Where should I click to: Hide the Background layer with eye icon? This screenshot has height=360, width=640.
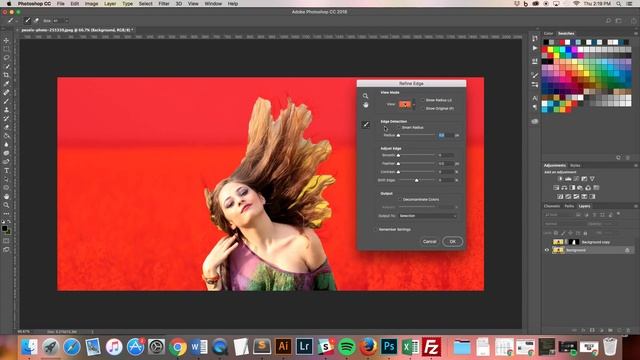click(x=547, y=250)
